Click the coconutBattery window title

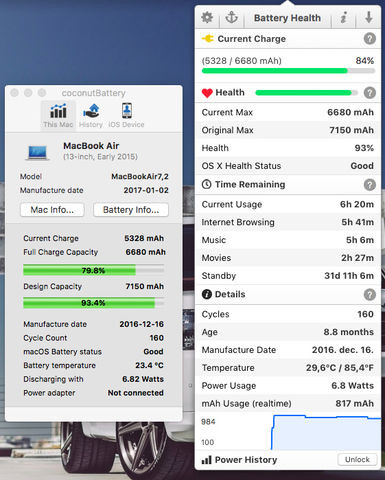click(x=93, y=93)
